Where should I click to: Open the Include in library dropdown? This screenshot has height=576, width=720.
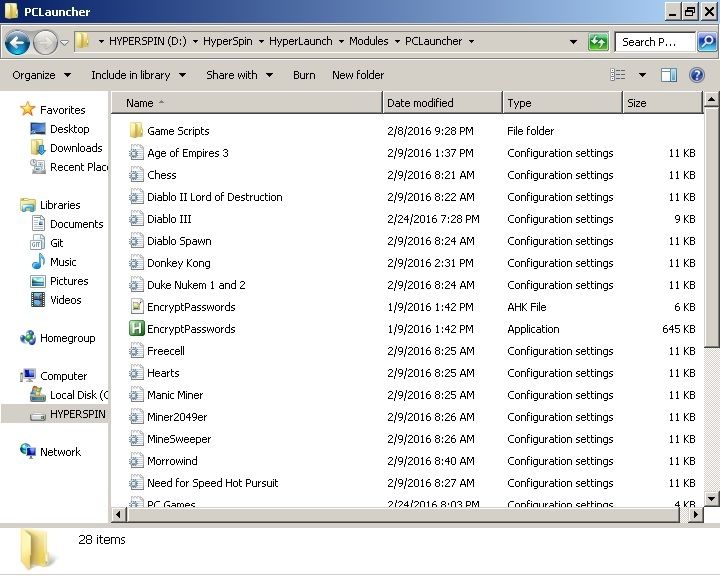pos(138,75)
